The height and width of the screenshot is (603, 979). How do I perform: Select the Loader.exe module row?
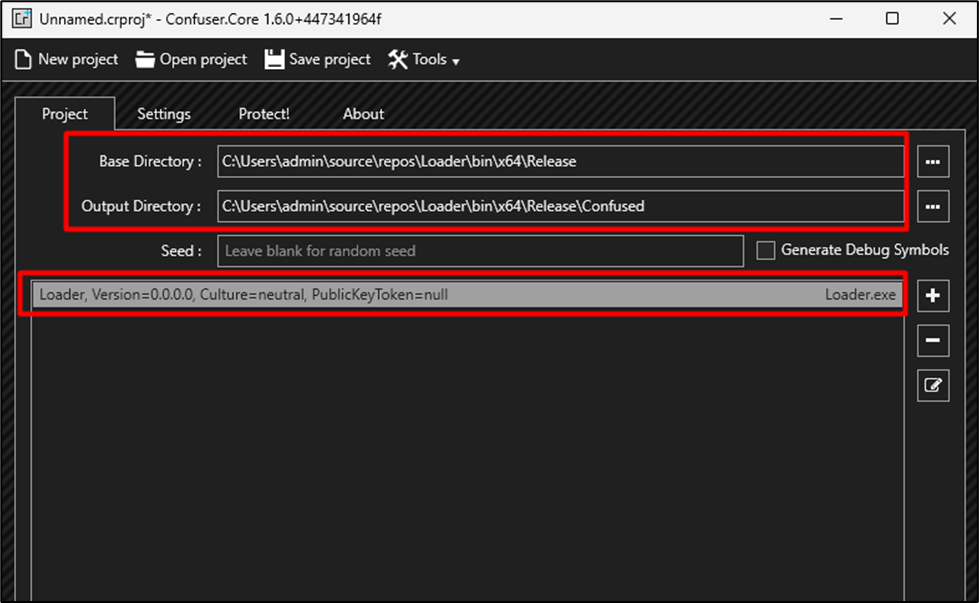tap(467, 295)
